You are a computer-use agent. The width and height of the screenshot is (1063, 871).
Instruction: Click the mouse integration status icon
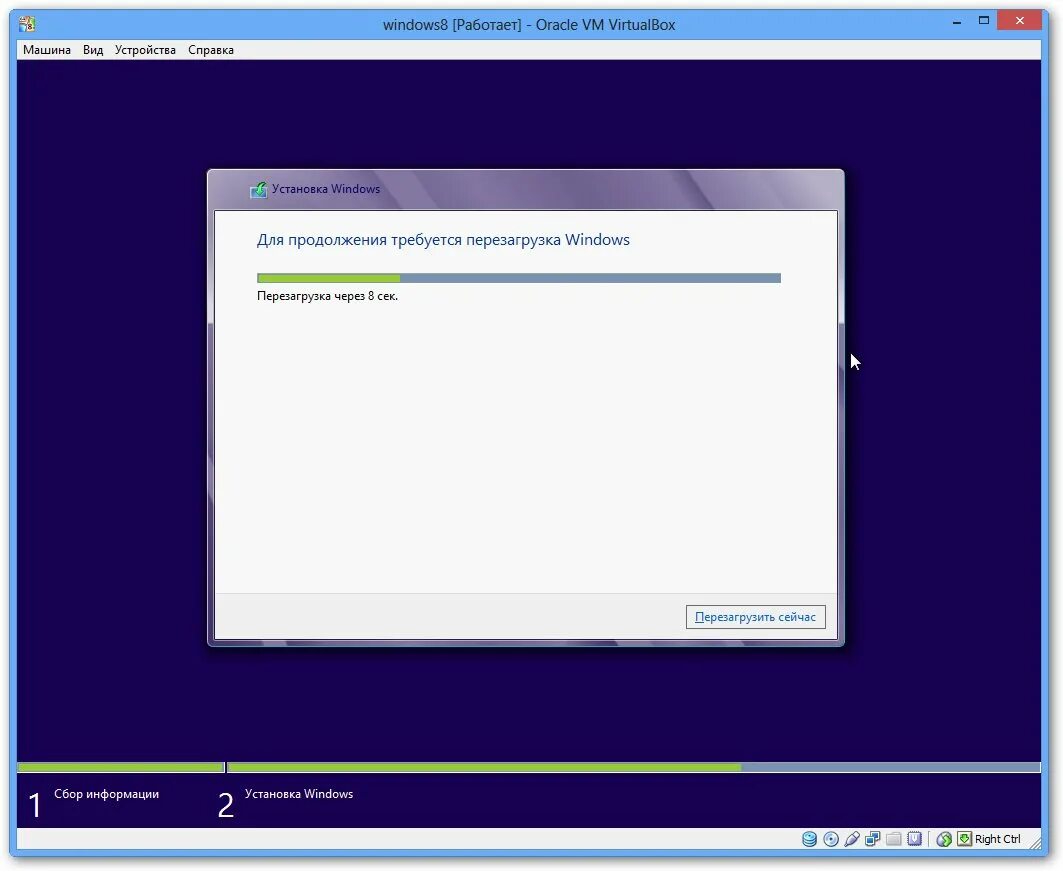point(944,839)
